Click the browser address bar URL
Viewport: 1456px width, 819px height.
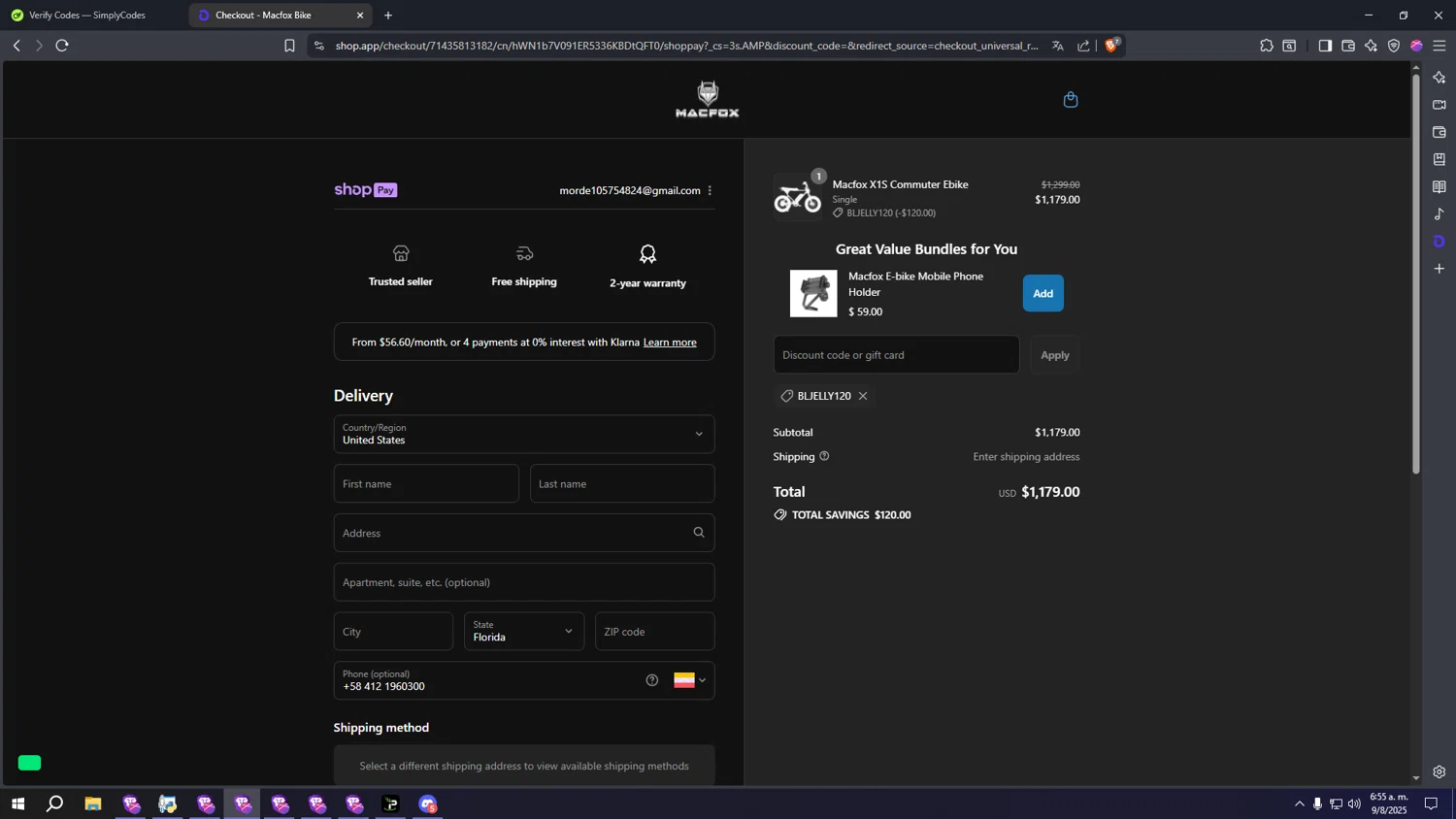coord(686,46)
